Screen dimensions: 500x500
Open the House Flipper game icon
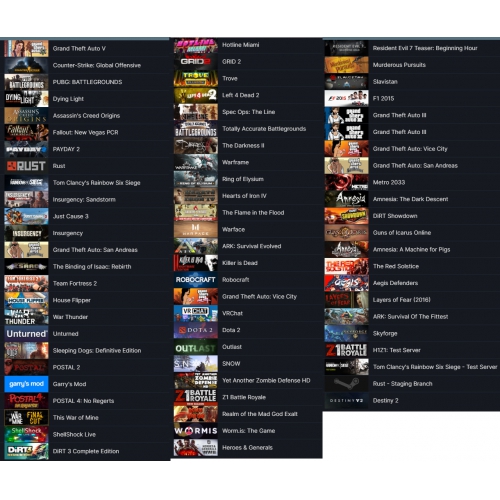tap(26, 300)
